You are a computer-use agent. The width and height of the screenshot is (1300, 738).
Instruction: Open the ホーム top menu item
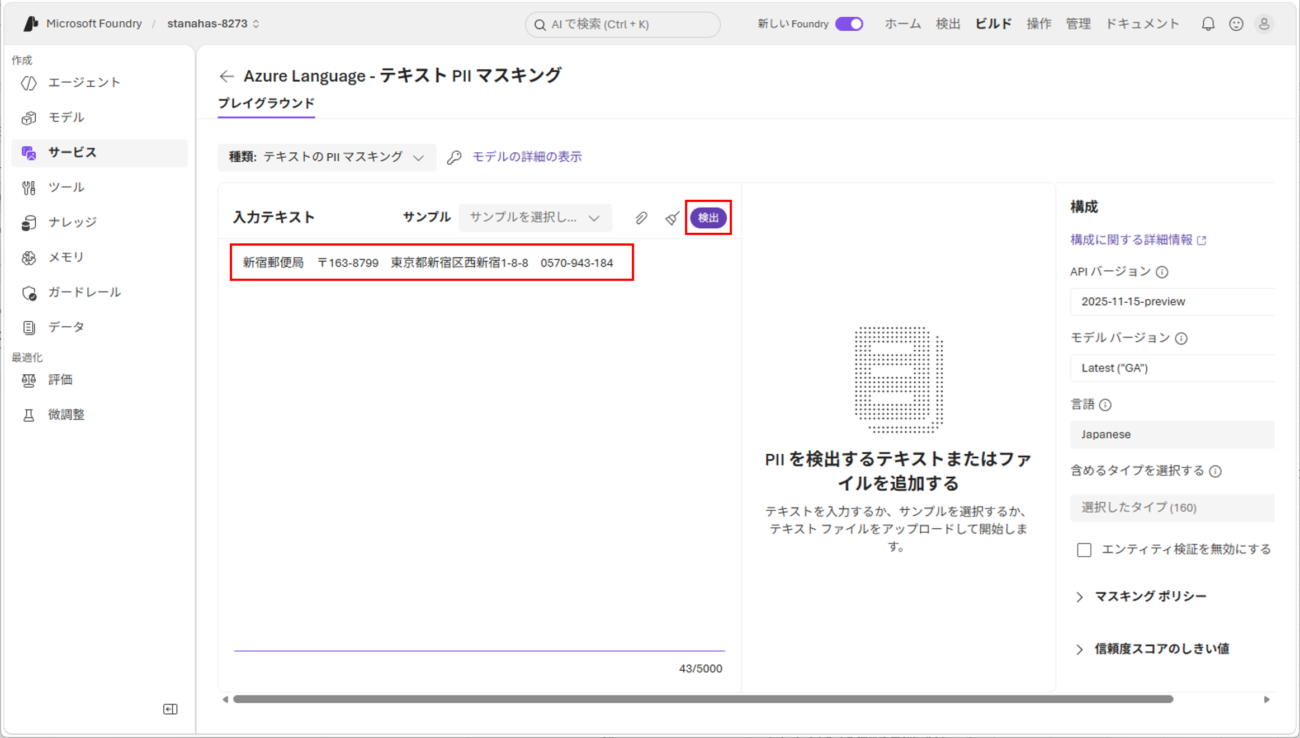tap(902, 24)
